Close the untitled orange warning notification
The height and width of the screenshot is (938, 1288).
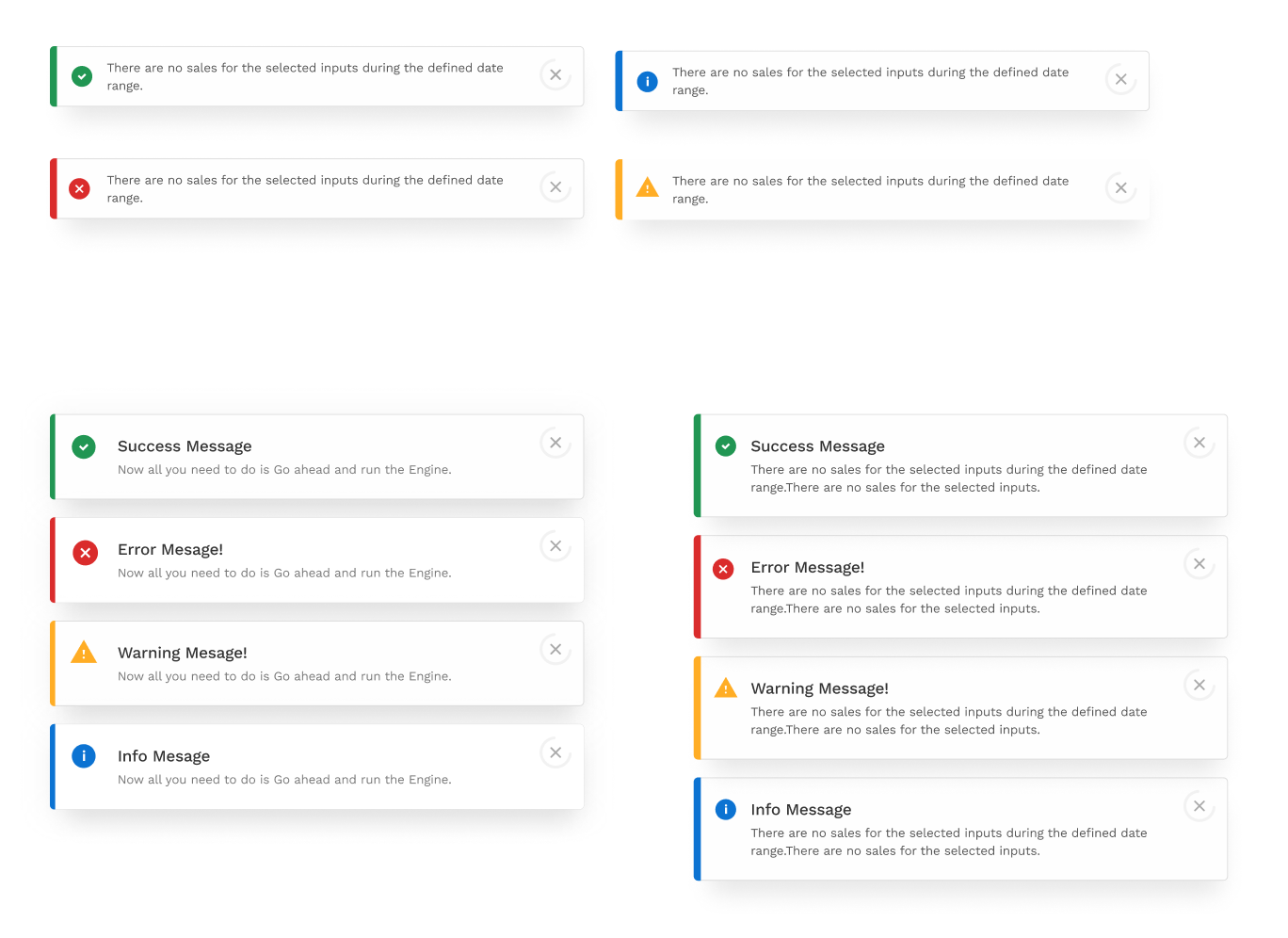(x=1120, y=188)
